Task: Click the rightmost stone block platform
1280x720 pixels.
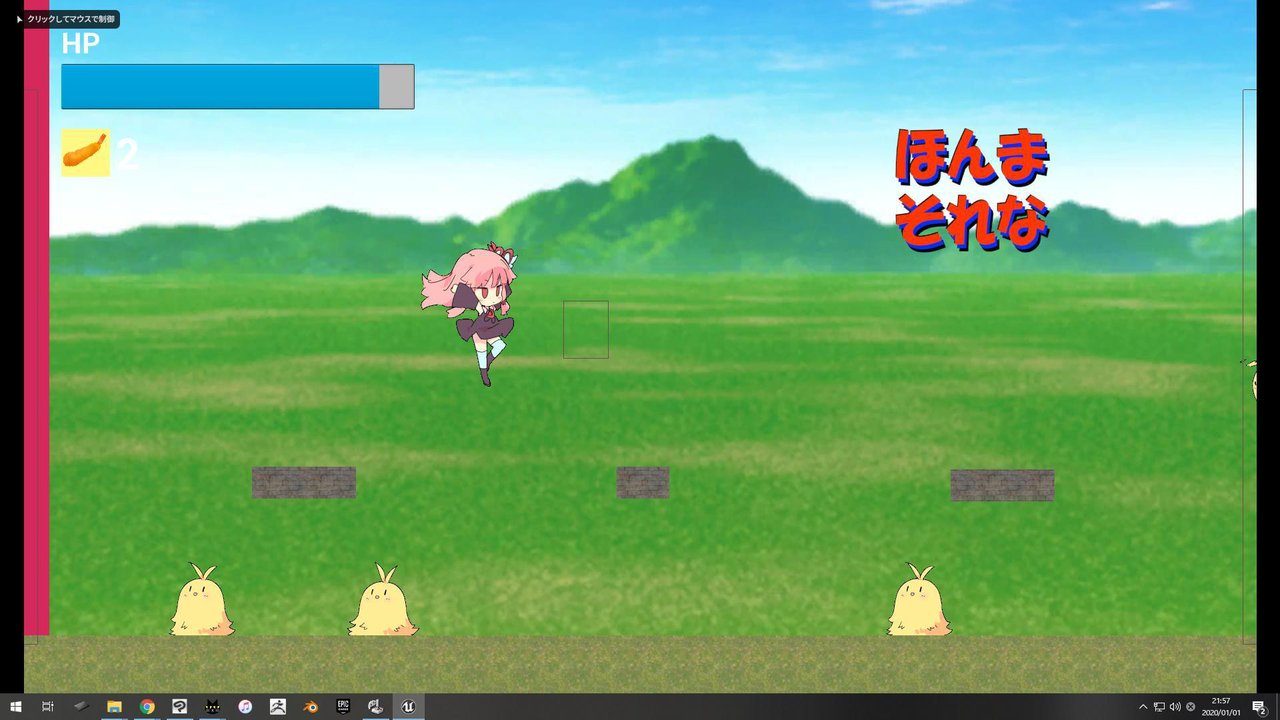Action: [1002, 485]
